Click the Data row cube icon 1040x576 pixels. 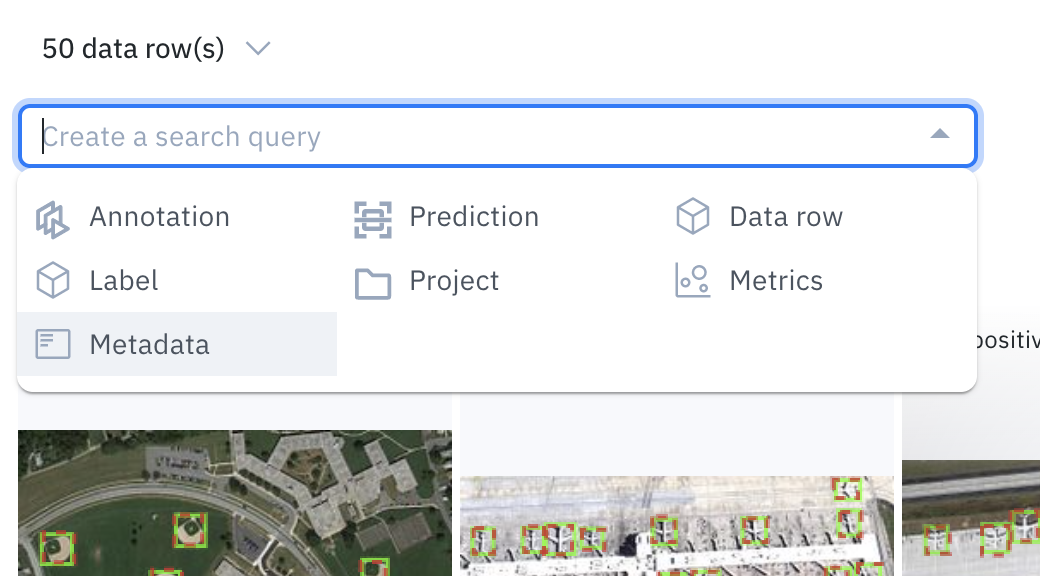[692, 216]
